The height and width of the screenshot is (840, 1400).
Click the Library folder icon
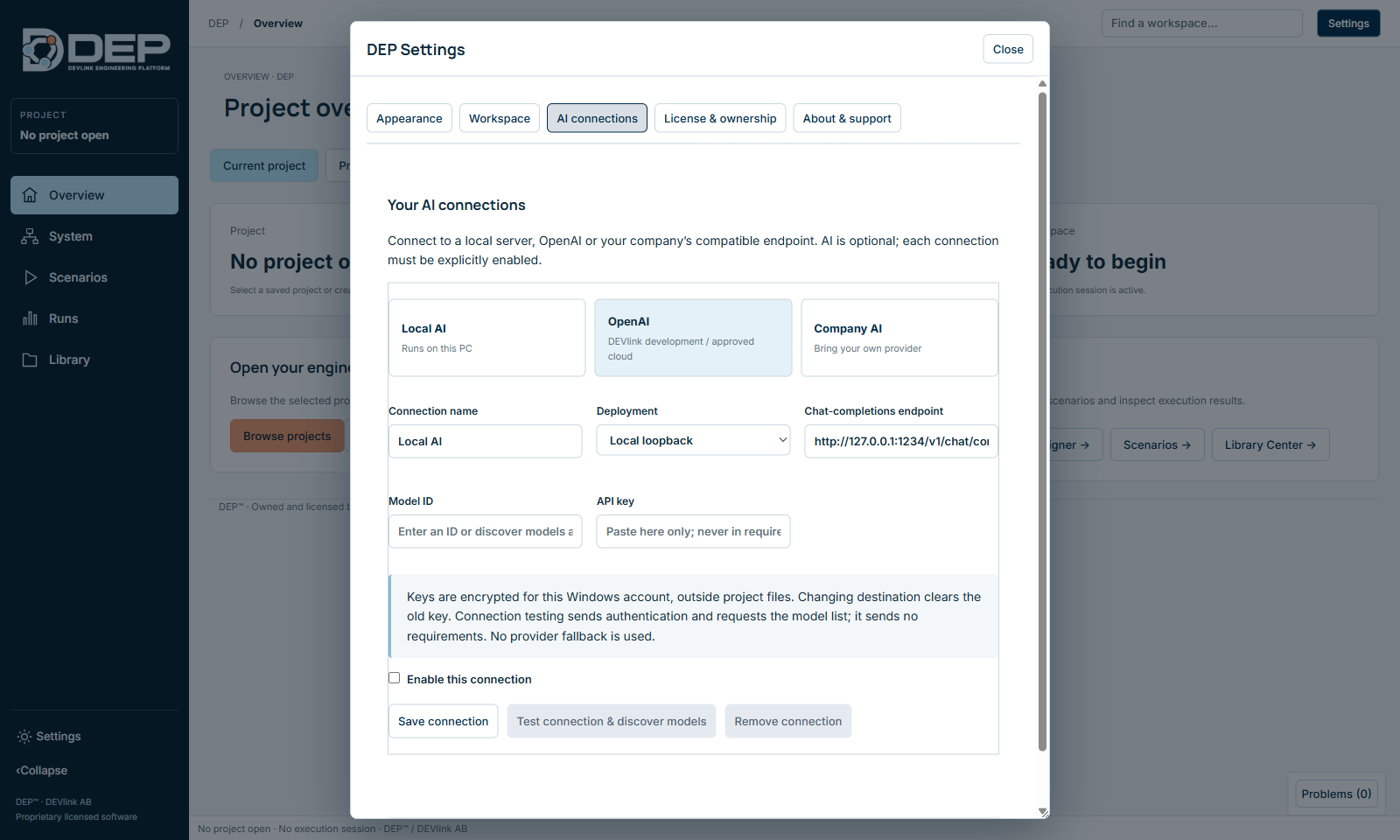pos(30,360)
